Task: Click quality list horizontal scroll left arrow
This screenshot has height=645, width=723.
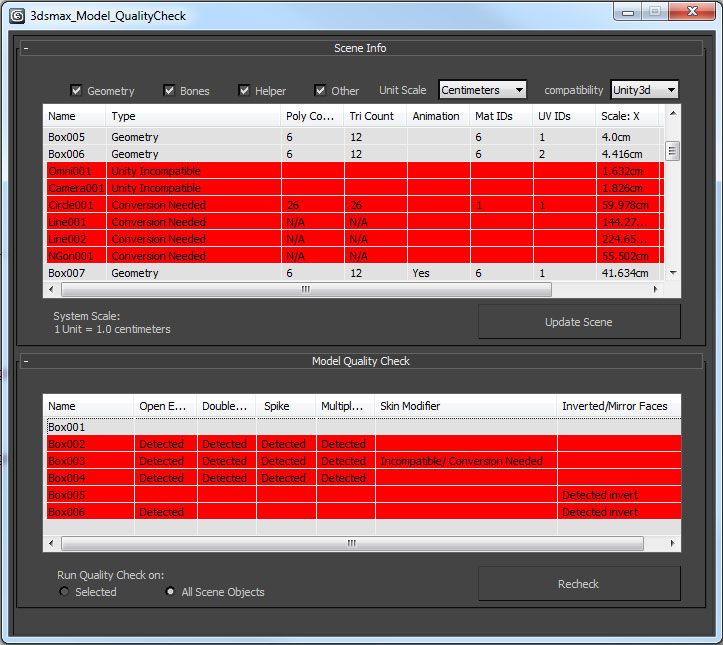Action: pos(51,543)
